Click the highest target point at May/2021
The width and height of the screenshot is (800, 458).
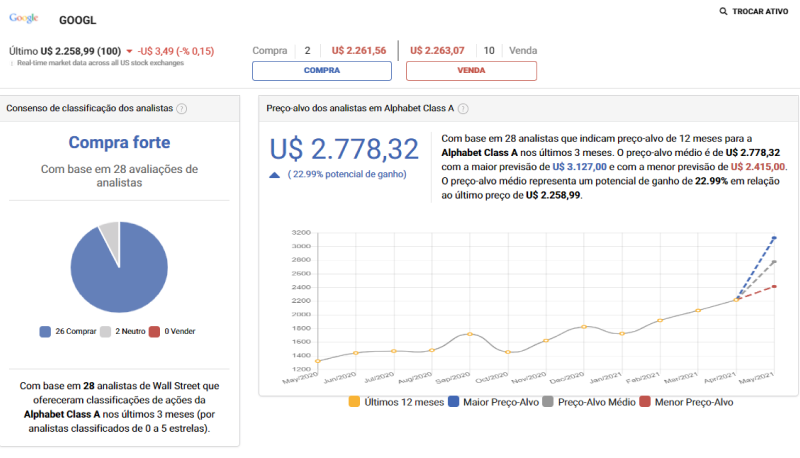click(x=774, y=238)
